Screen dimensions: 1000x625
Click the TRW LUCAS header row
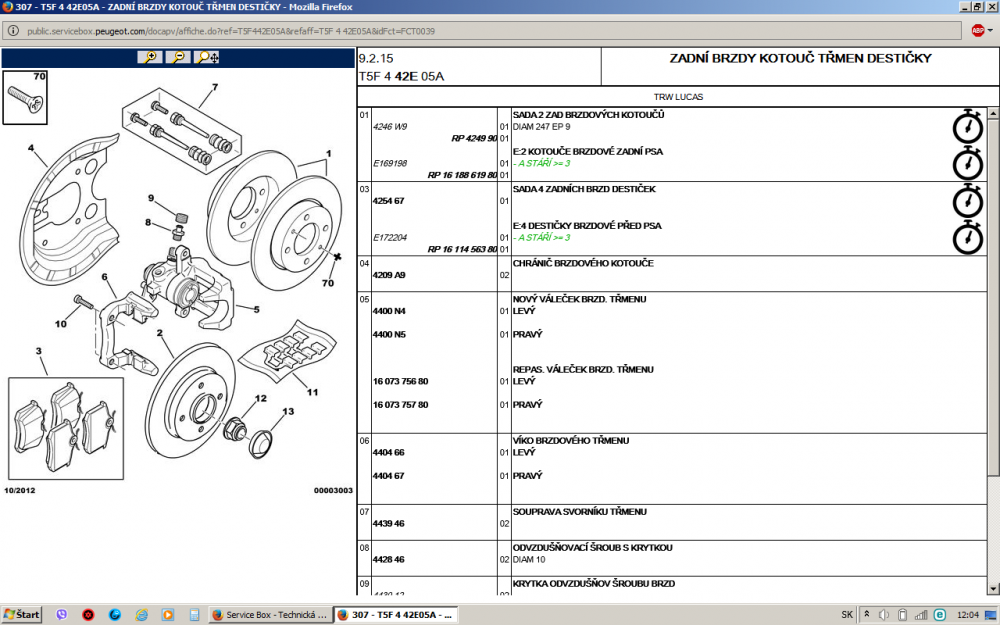[678, 97]
